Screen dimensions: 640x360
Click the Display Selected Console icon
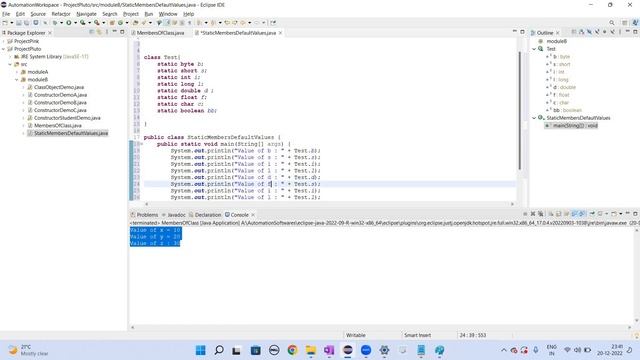point(600,214)
